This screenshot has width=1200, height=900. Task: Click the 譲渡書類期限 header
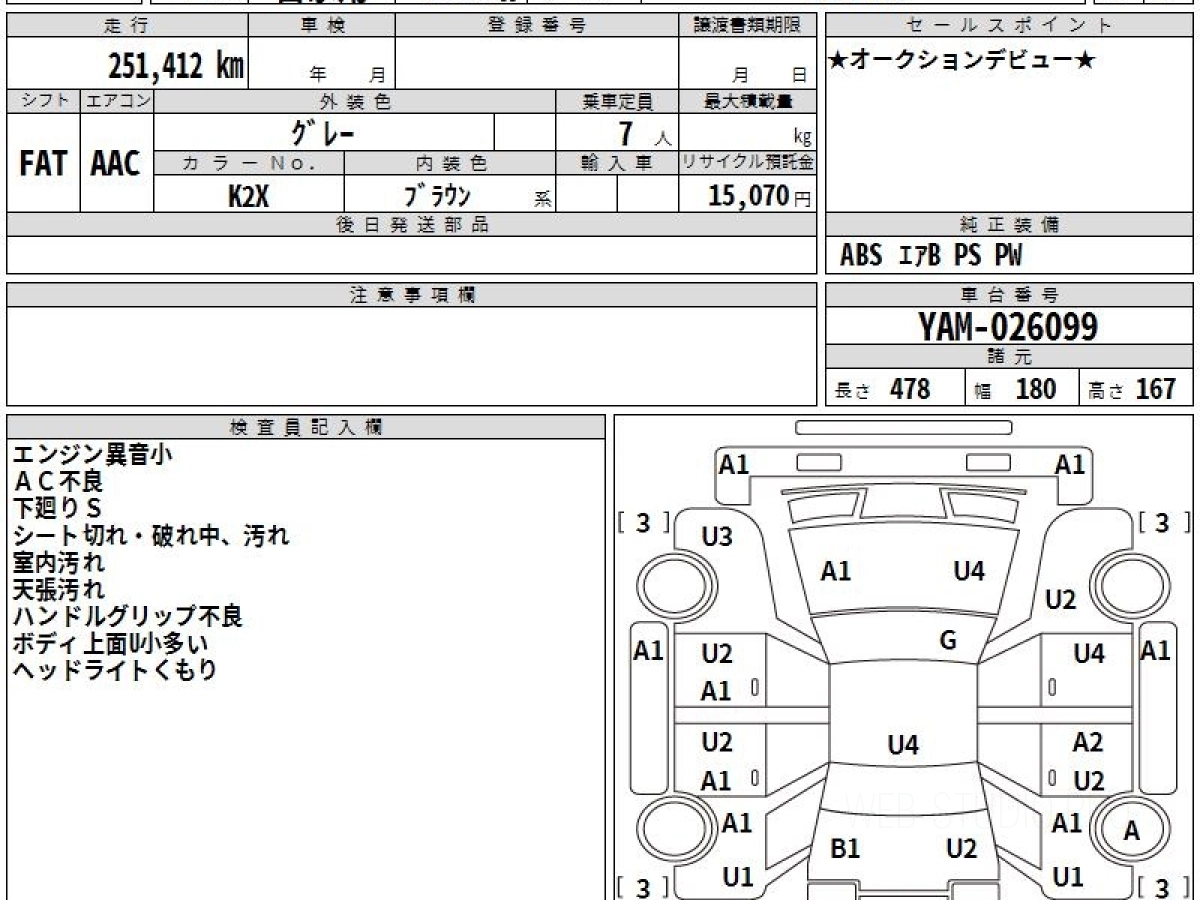(x=748, y=26)
